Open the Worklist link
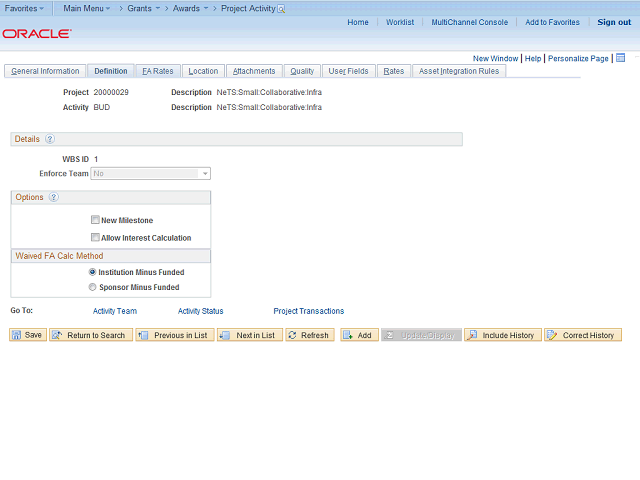 click(x=400, y=22)
